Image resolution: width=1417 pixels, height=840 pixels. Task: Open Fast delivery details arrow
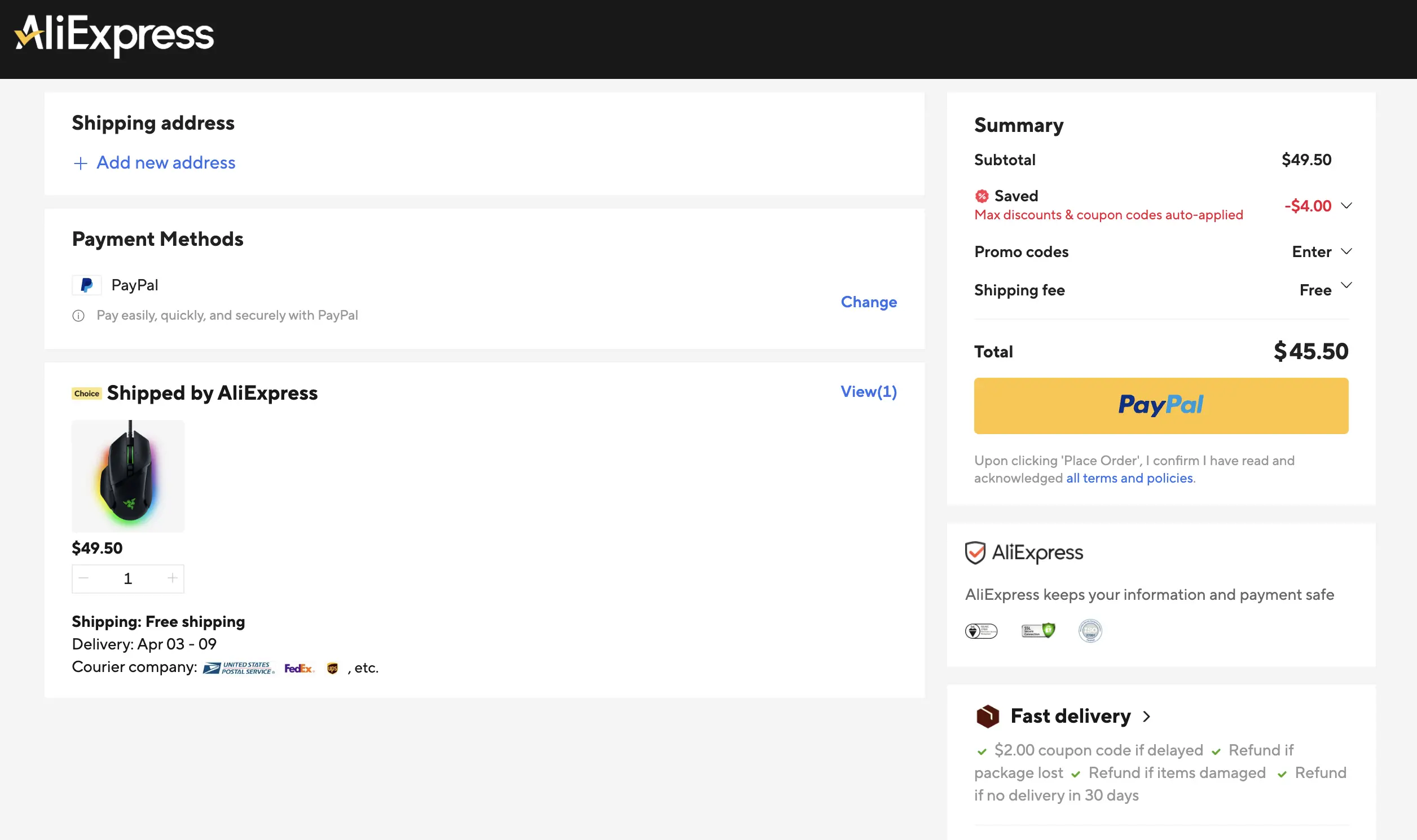click(1146, 717)
